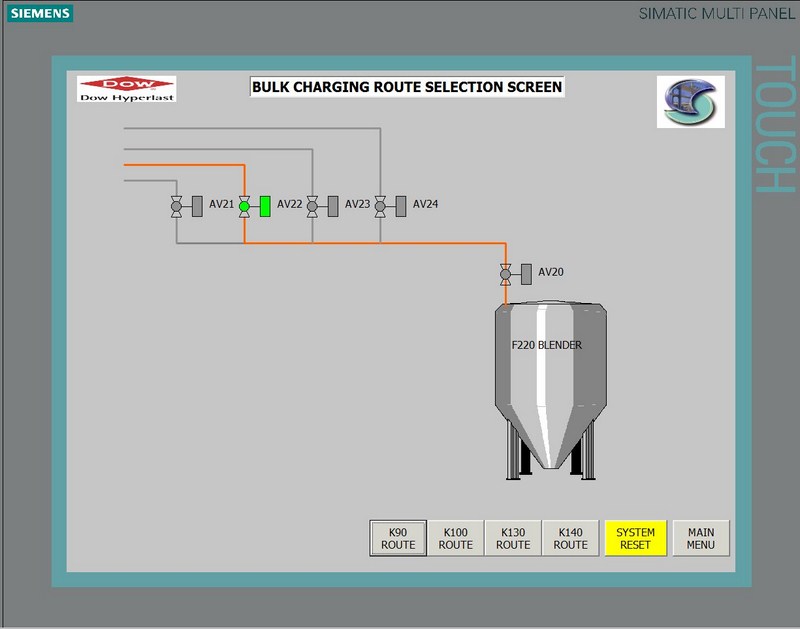Hit the yellow SYSTEM RESET button
The height and width of the screenshot is (629, 800).
[635, 538]
